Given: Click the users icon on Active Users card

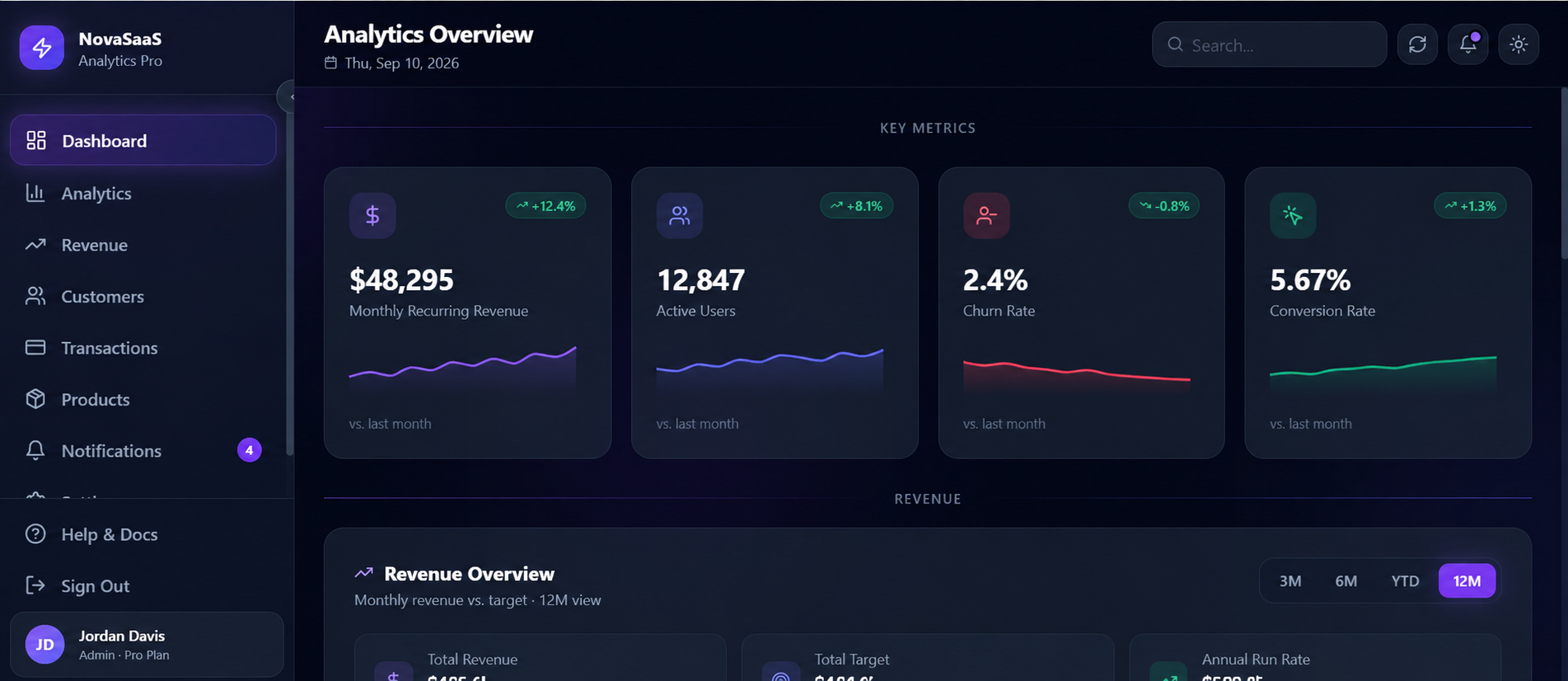Looking at the screenshot, I should pos(680,215).
